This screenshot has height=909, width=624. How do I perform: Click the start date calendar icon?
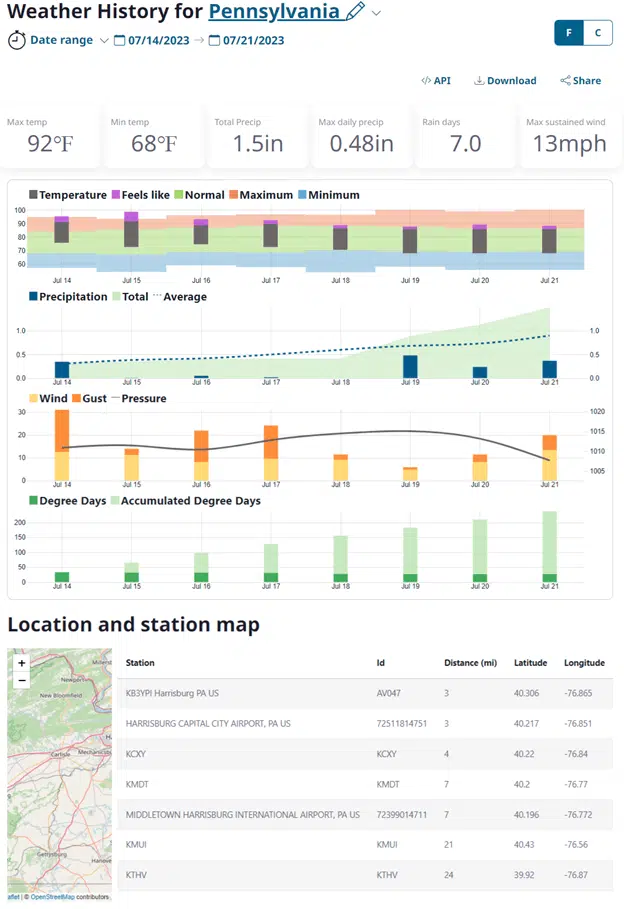(x=120, y=41)
